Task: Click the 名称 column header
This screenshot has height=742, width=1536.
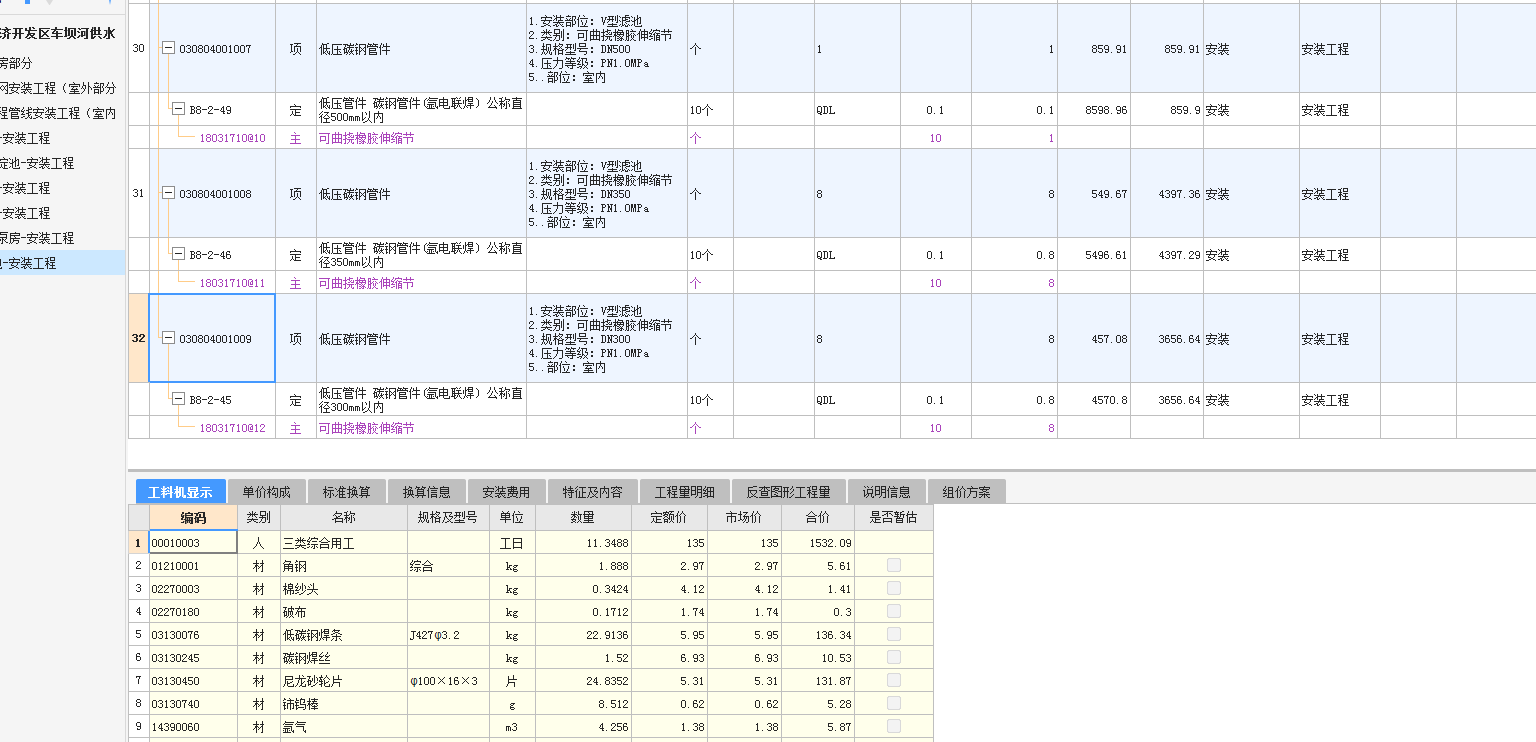Action: 344,518
